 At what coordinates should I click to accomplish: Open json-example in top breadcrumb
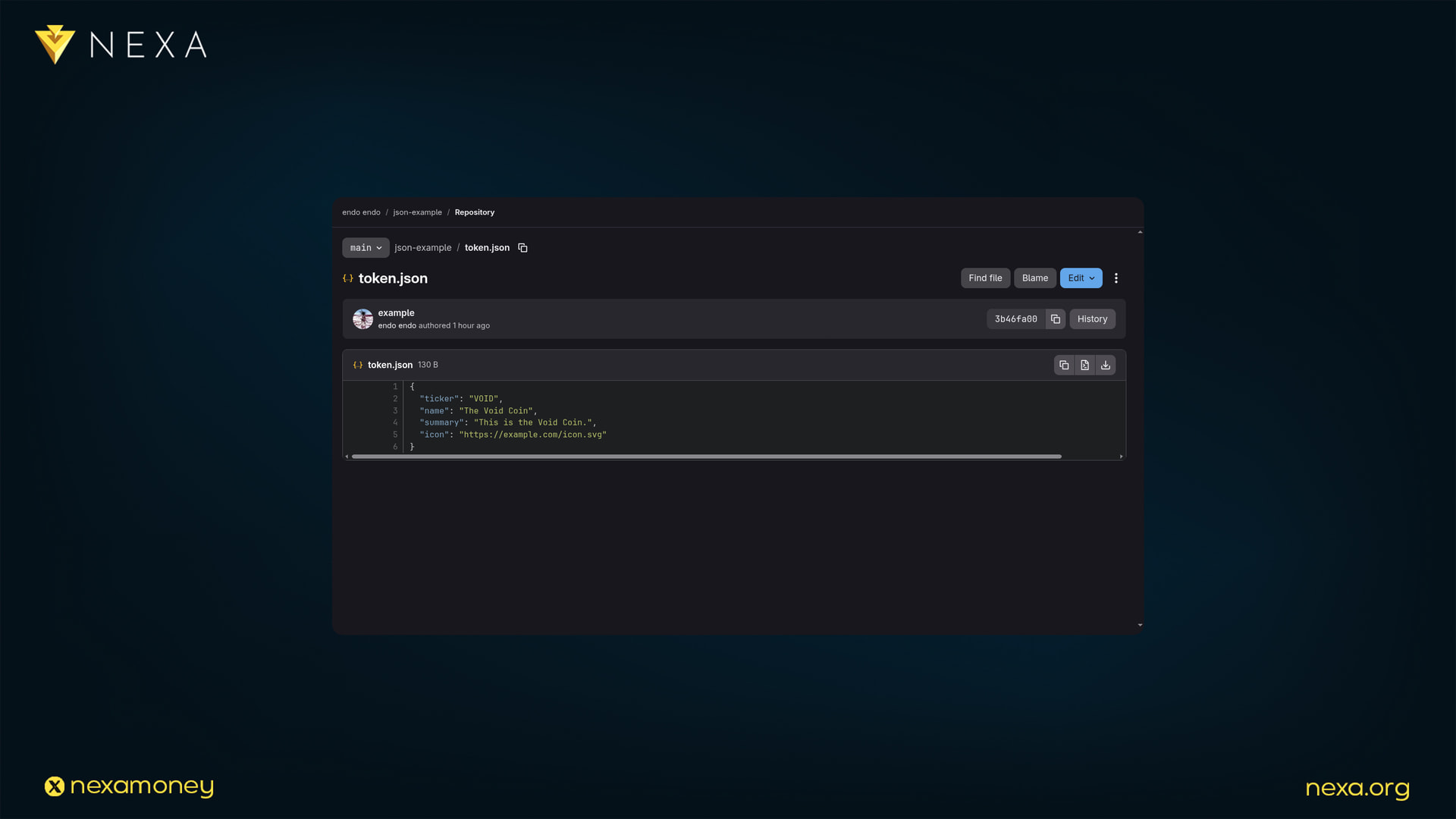(417, 212)
